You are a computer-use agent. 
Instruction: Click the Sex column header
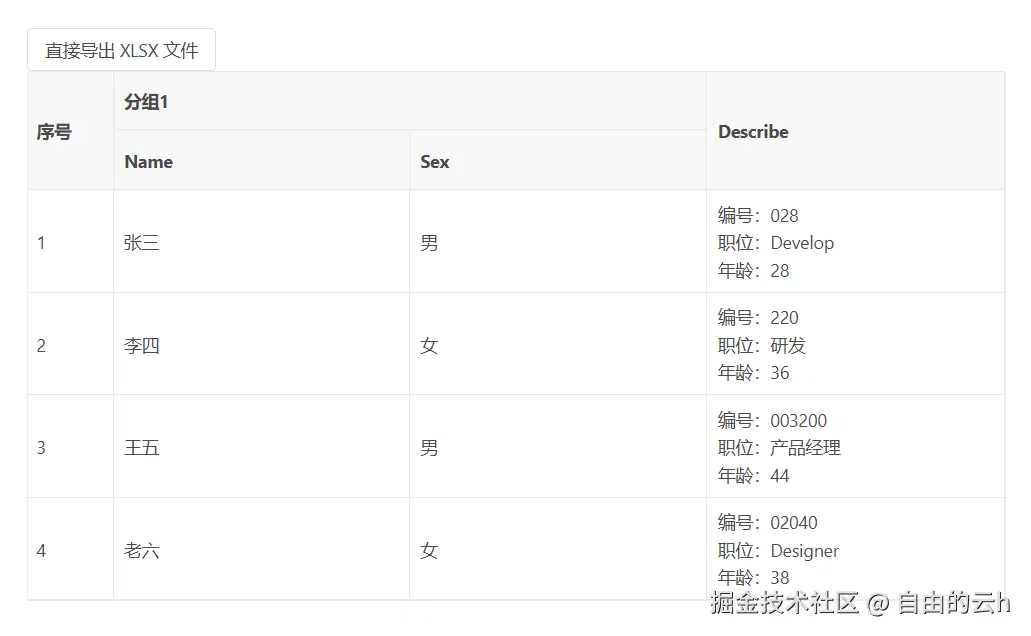click(558, 160)
